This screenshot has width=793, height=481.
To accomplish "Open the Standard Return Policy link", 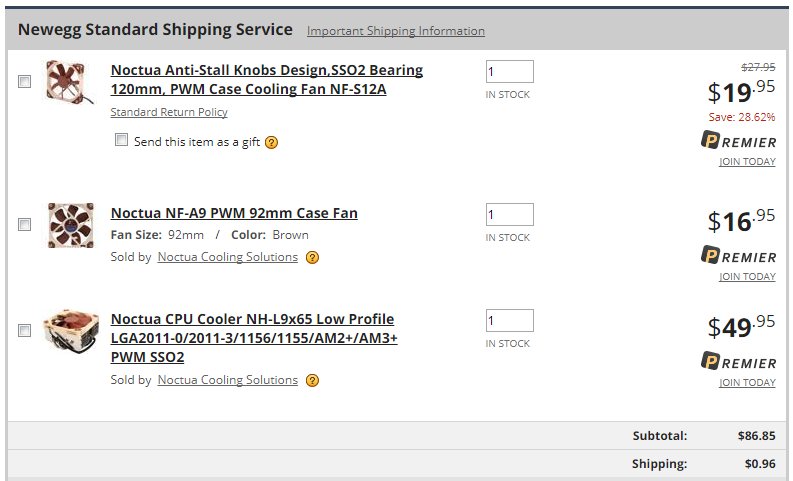I will [169, 112].
